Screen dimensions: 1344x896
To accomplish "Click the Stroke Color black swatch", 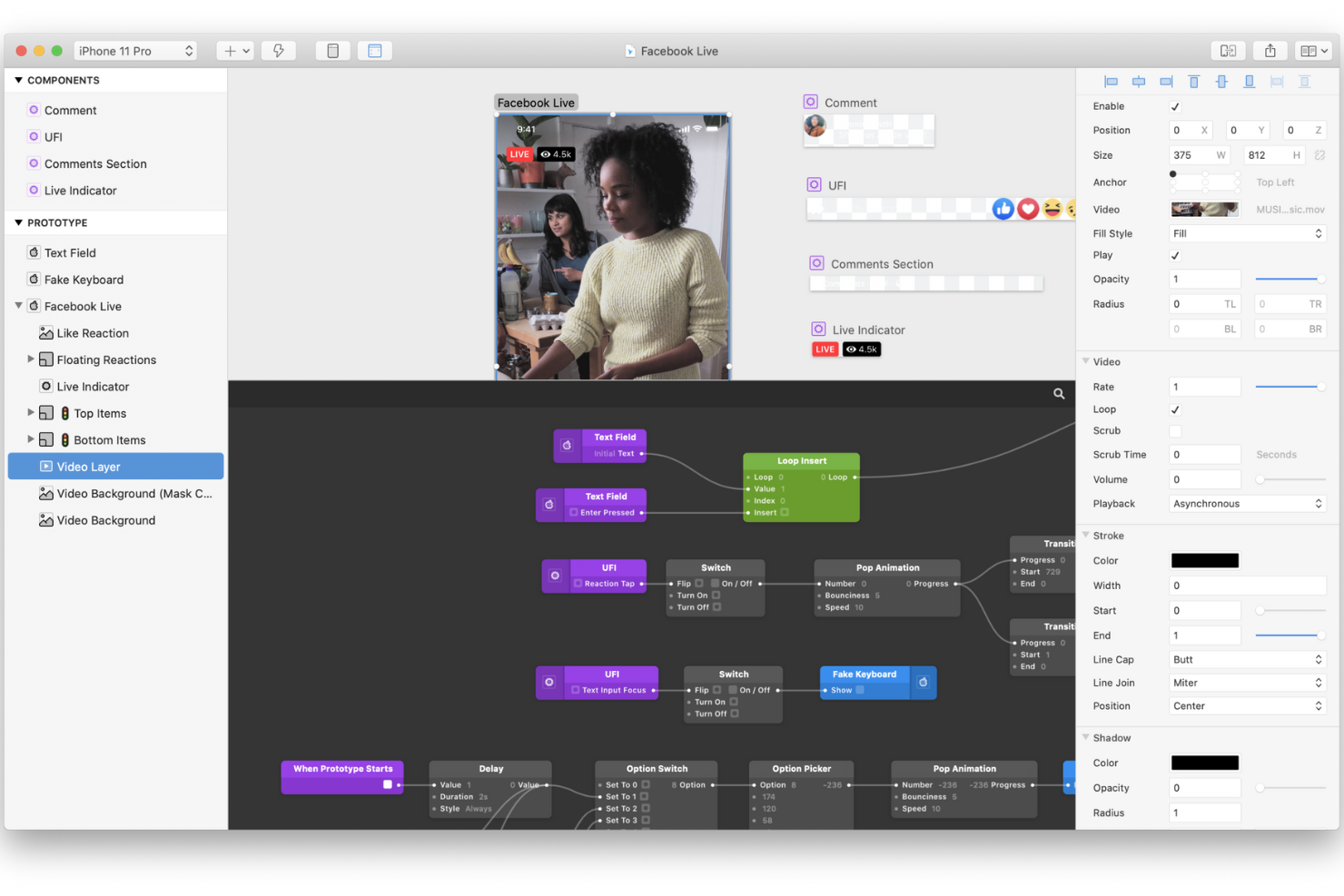I will pyautogui.click(x=1205, y=561).
